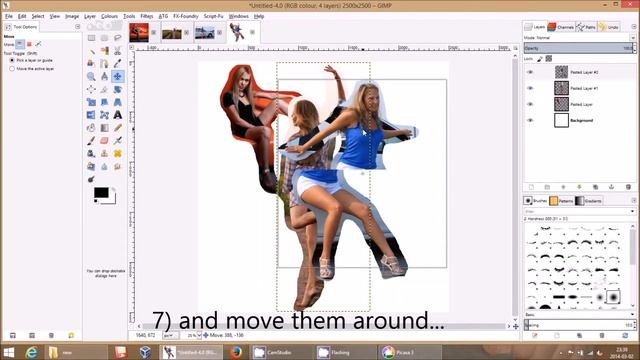This screenshot has width=640, height=360.
Task: Hide the Pasted Layer #2 eye icon
Action: [530, 72]
